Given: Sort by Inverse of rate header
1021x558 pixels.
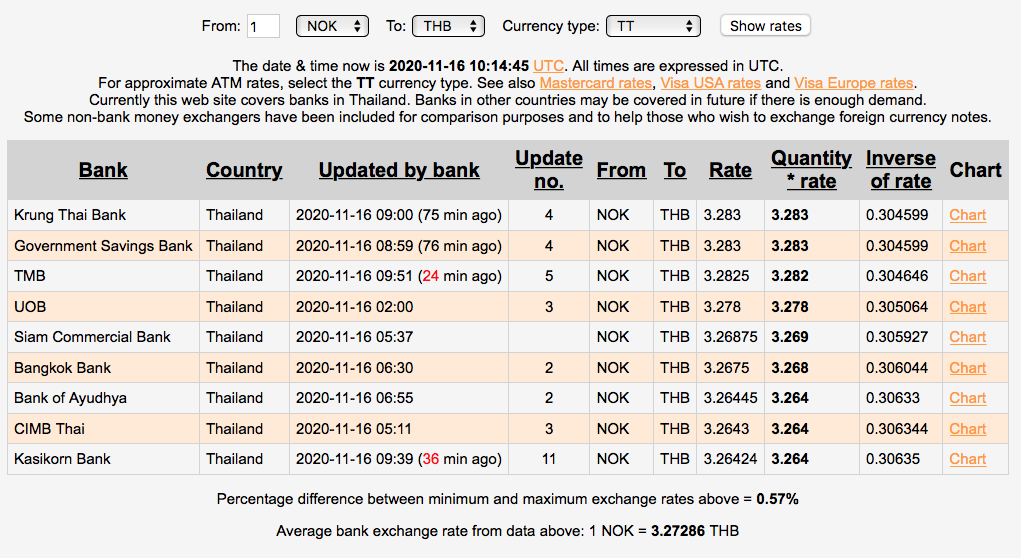Looking at the screenshot, I should point(901,169).
